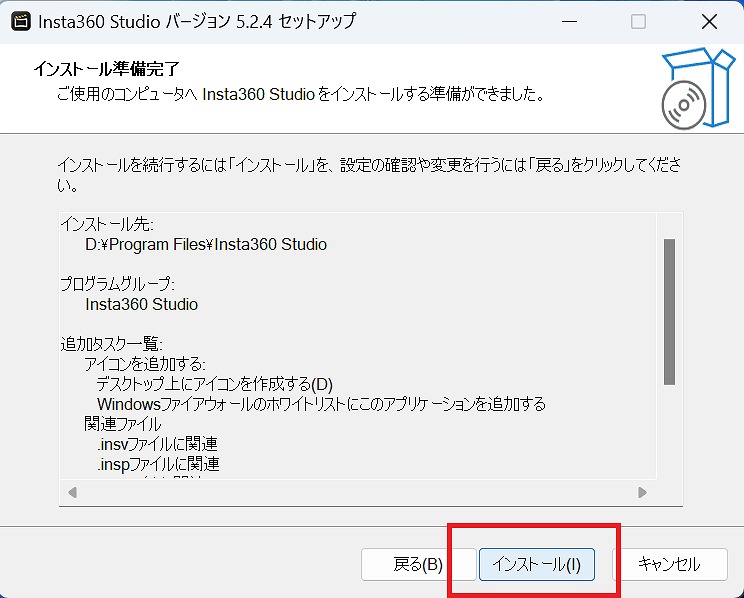This screenshot has height=598, width=744.
Task: Click the disabled maximize button
Action: [638, 22]
